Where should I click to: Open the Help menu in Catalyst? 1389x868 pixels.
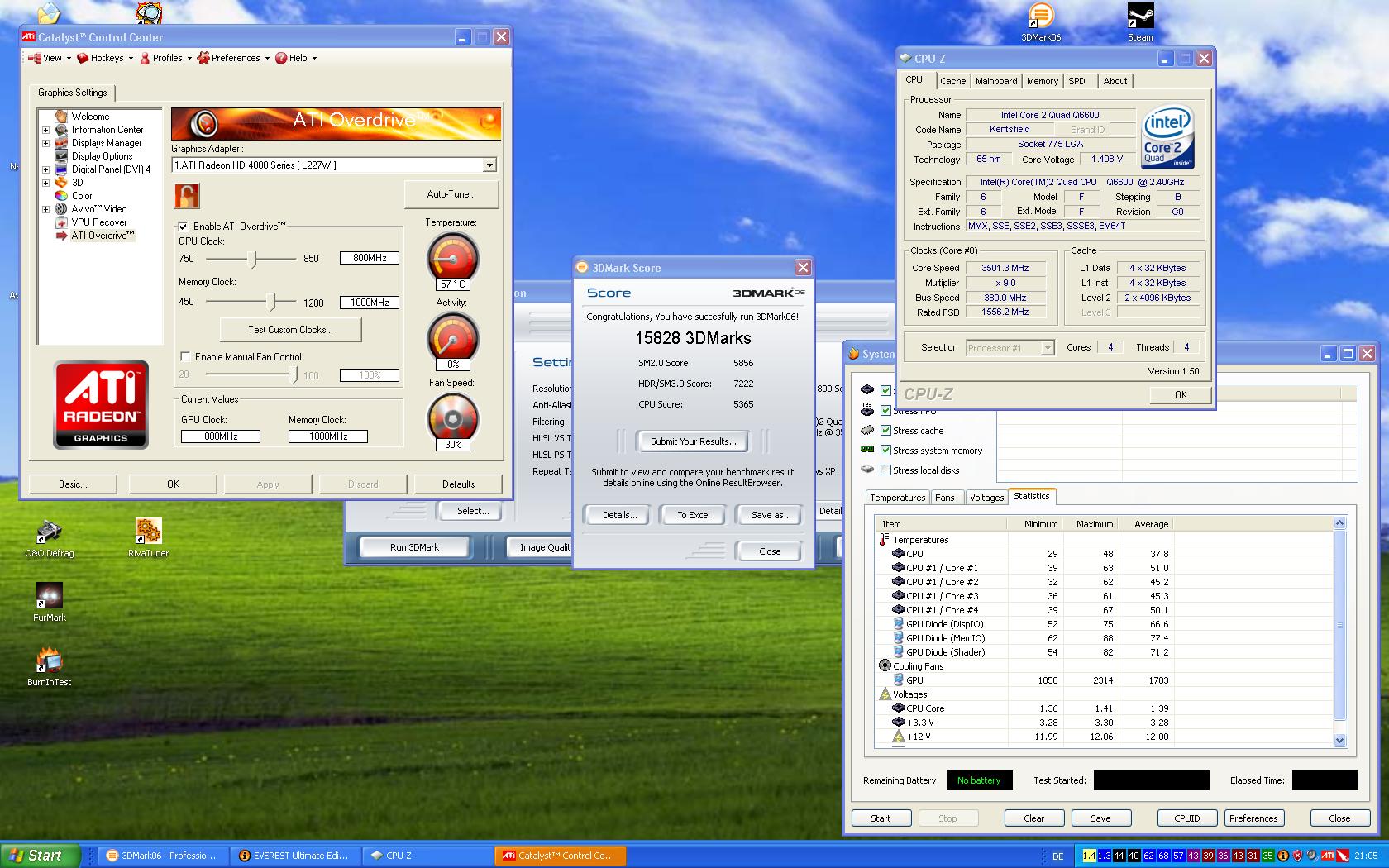(x=296, y=58)
